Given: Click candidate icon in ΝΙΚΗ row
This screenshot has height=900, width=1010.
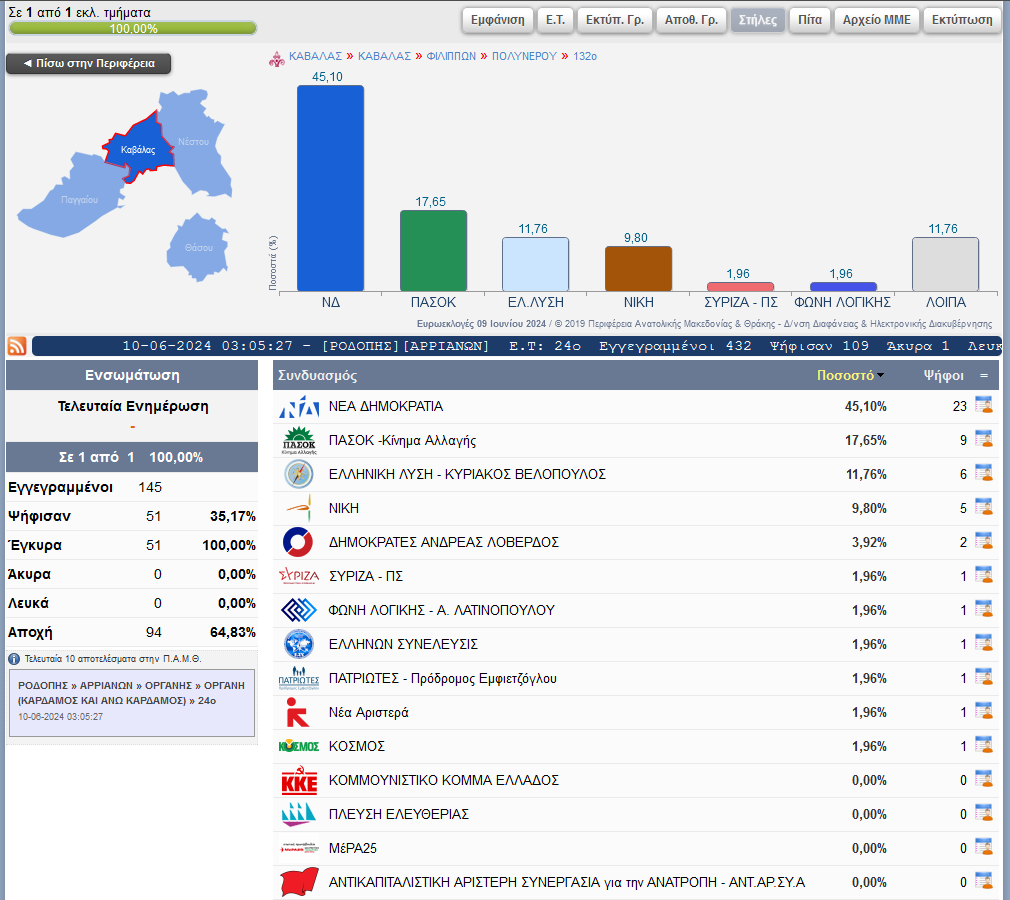Looking at the screenshot, I should point(983,508).
